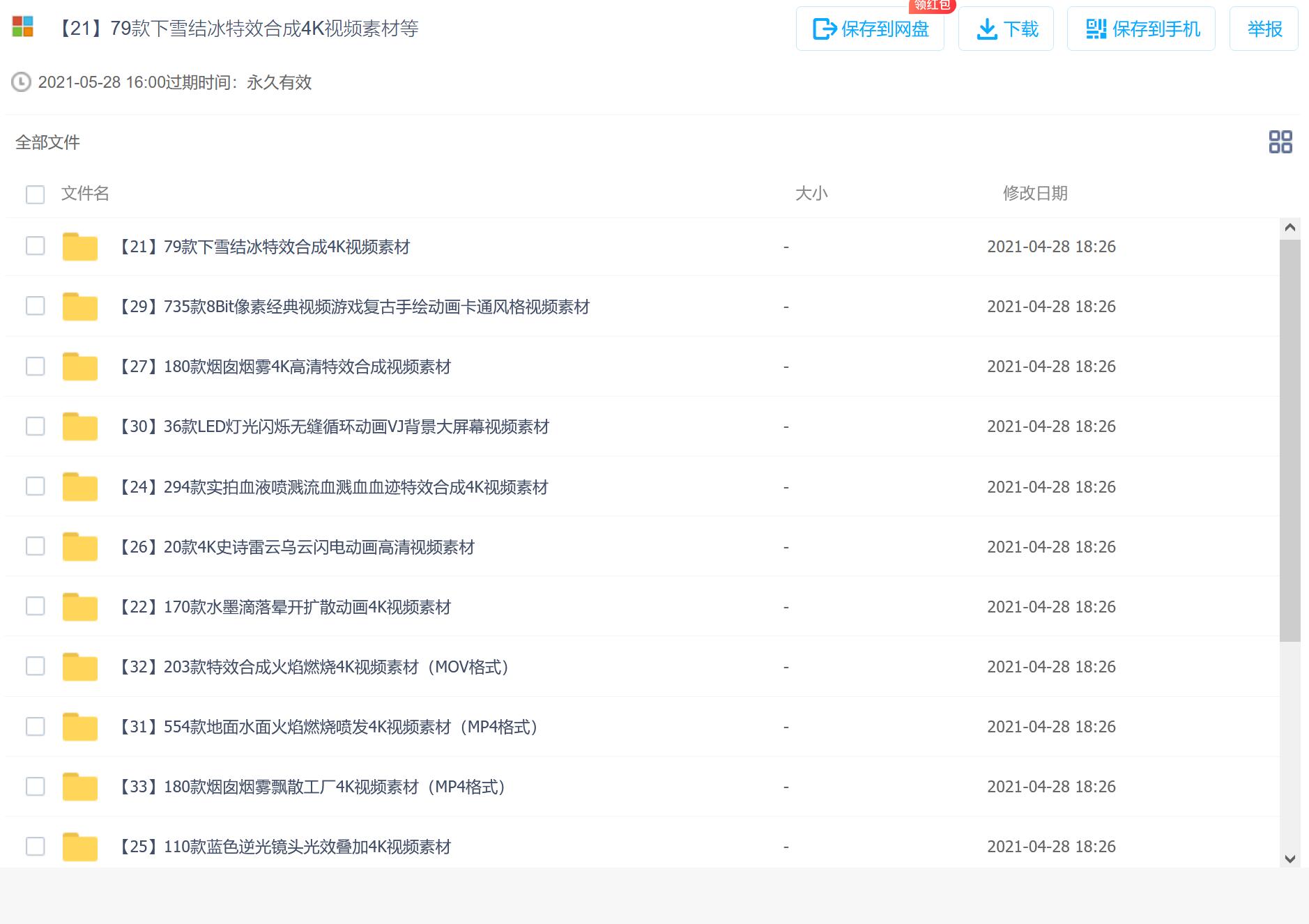Click the folder icon for 【24】294款实拍血液
The image size is (1309, 924).
point(80,486)
